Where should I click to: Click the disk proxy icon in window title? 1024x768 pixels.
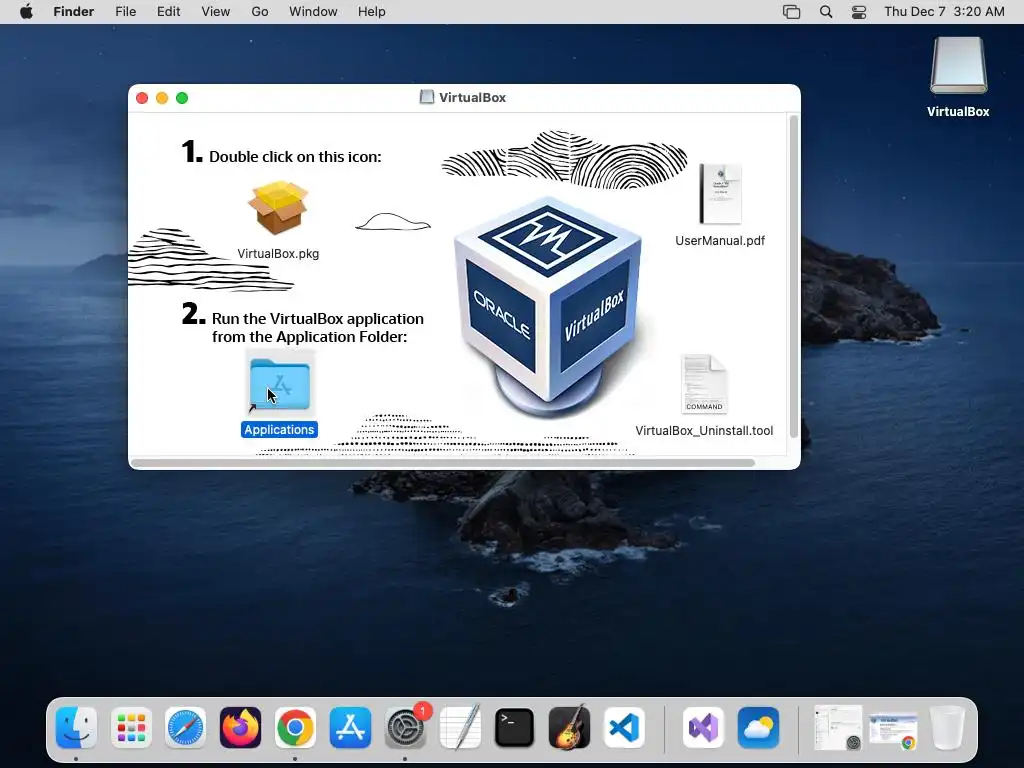click(426, 97)
